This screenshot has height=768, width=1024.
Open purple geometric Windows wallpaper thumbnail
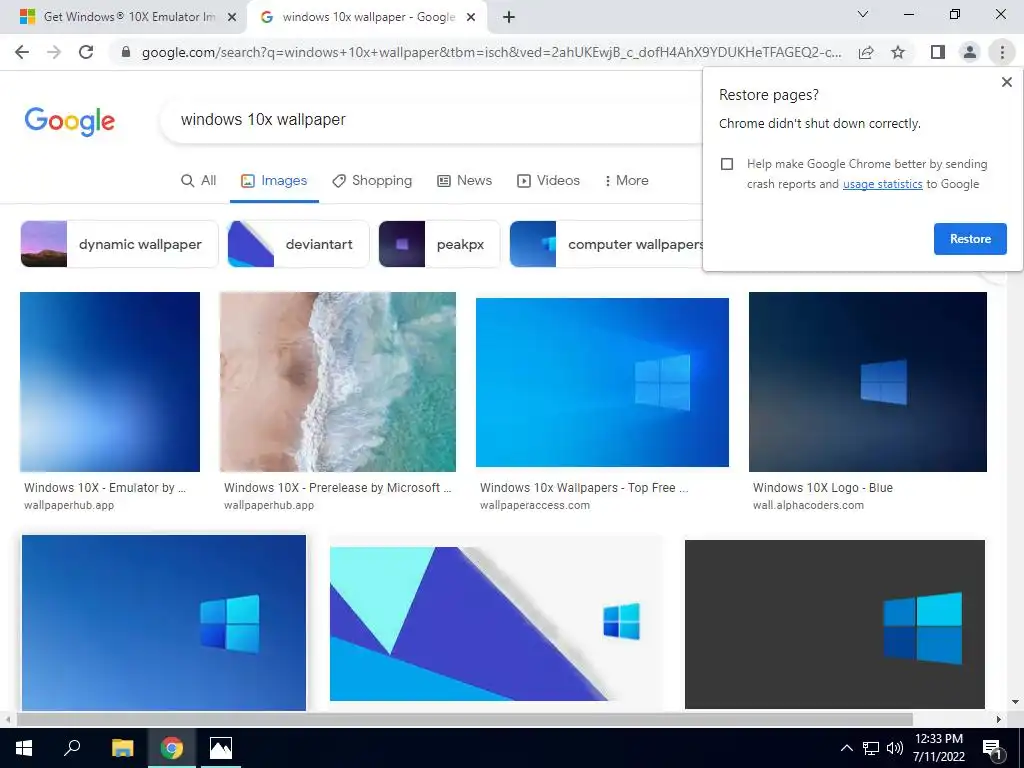[x=496, y=624]
